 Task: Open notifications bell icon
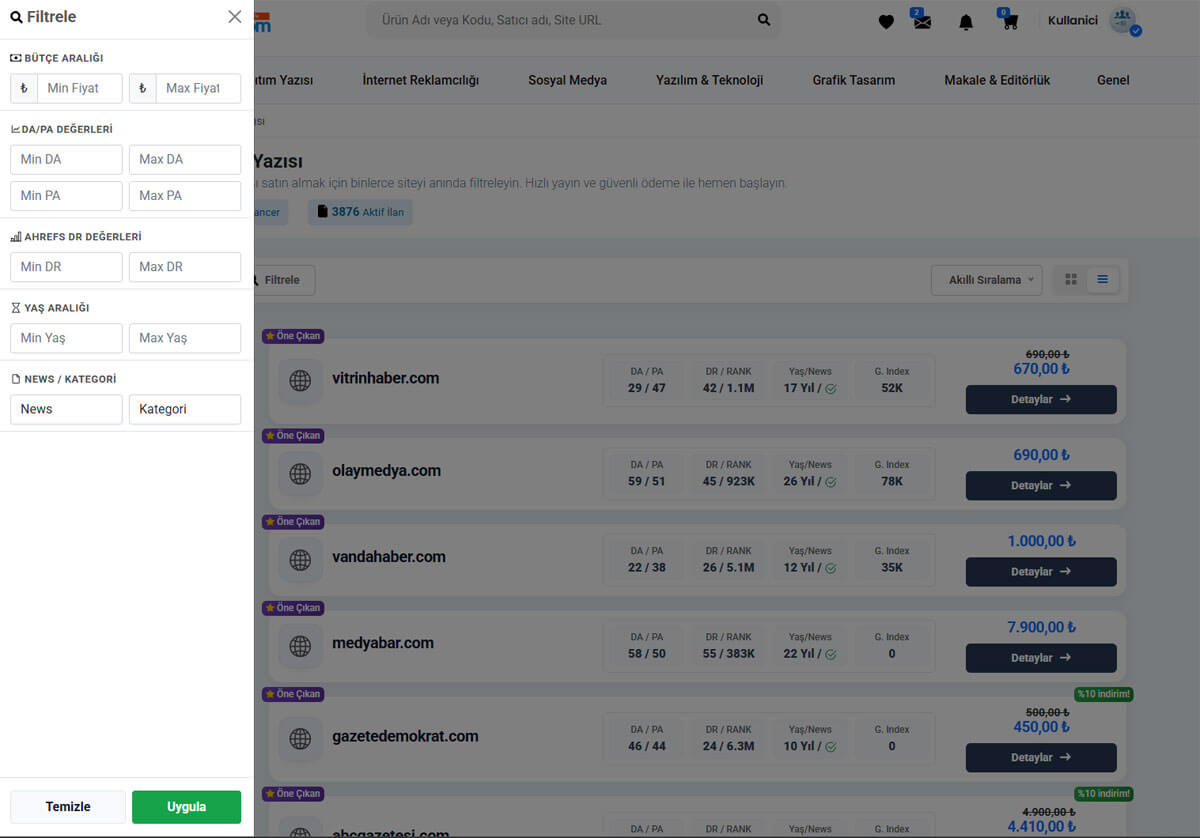click(966, 22)
